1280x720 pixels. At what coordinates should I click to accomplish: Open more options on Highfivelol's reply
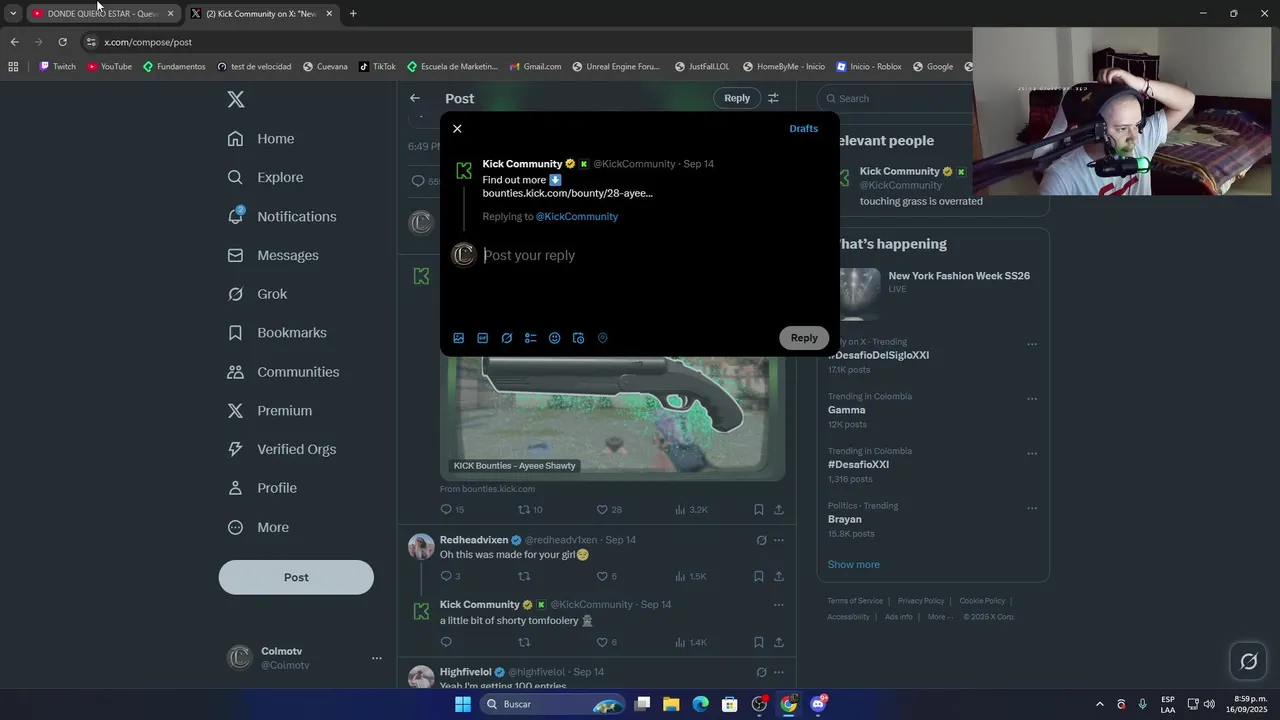[778, 672]
